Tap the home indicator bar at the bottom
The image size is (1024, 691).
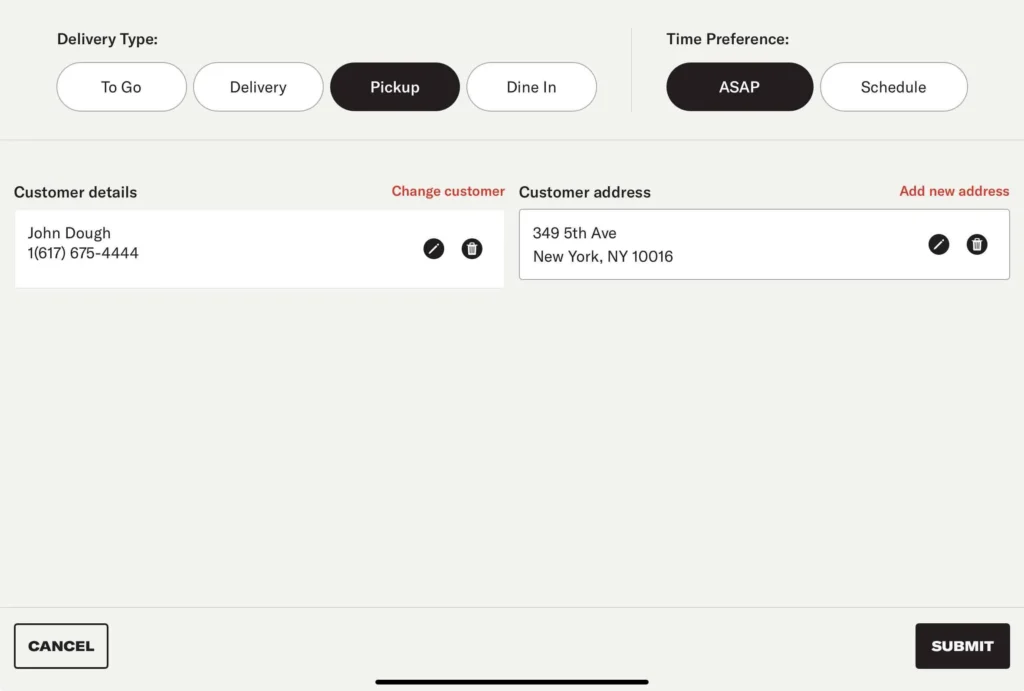(512, 682)
